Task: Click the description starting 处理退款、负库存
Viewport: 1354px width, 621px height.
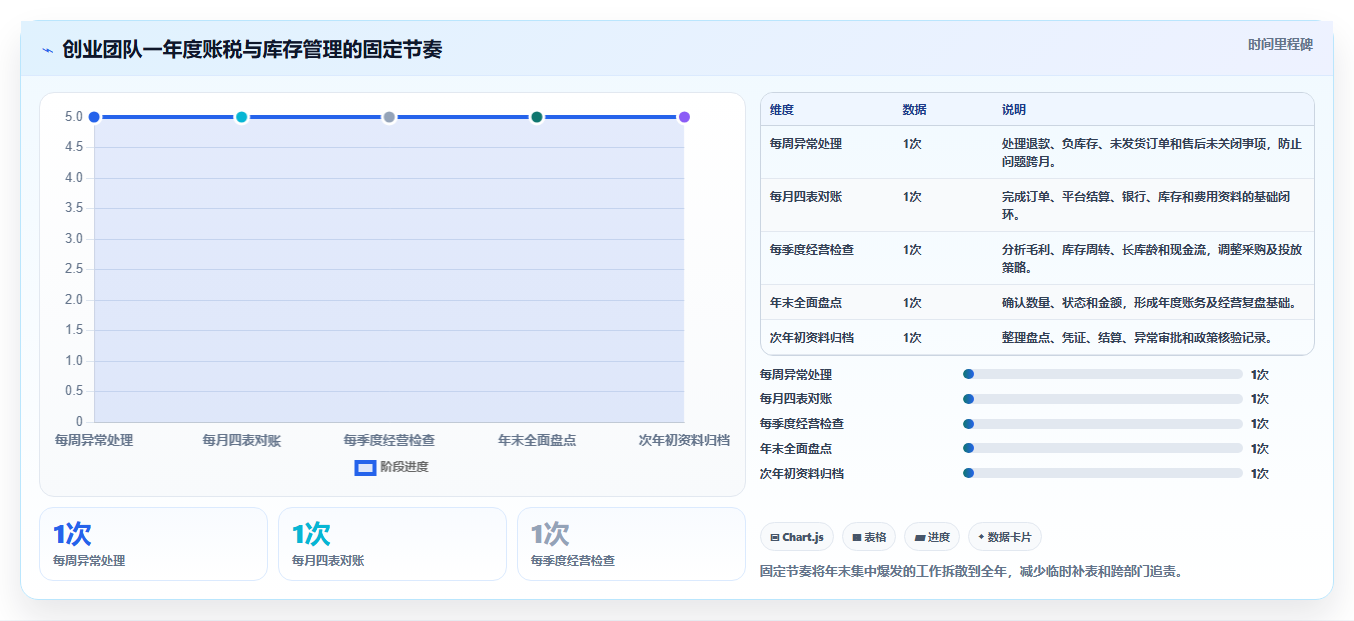Action: [1152, 152]
